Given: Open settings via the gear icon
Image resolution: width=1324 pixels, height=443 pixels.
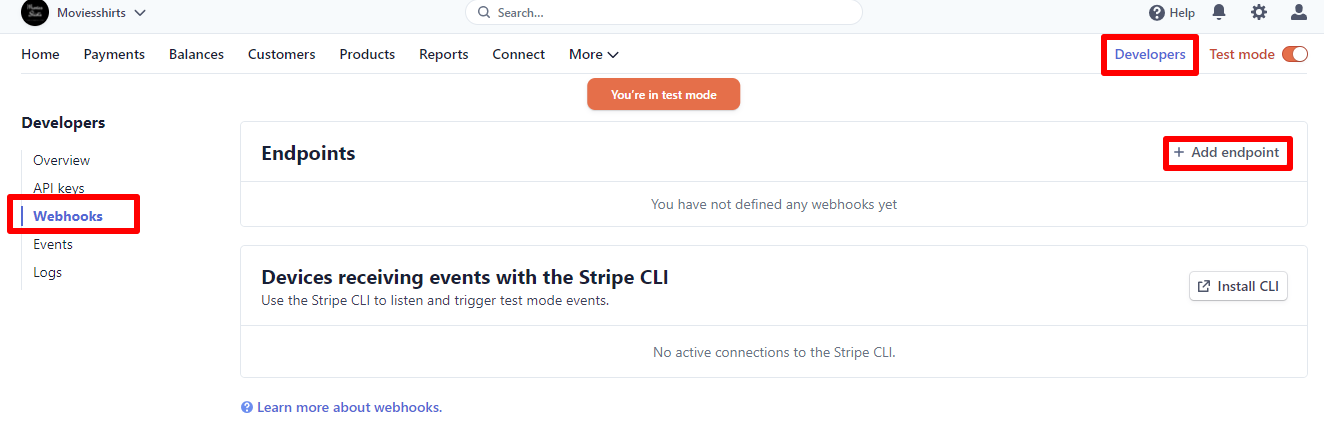Looking at the screenshot, I should [x=1259, y=12].
